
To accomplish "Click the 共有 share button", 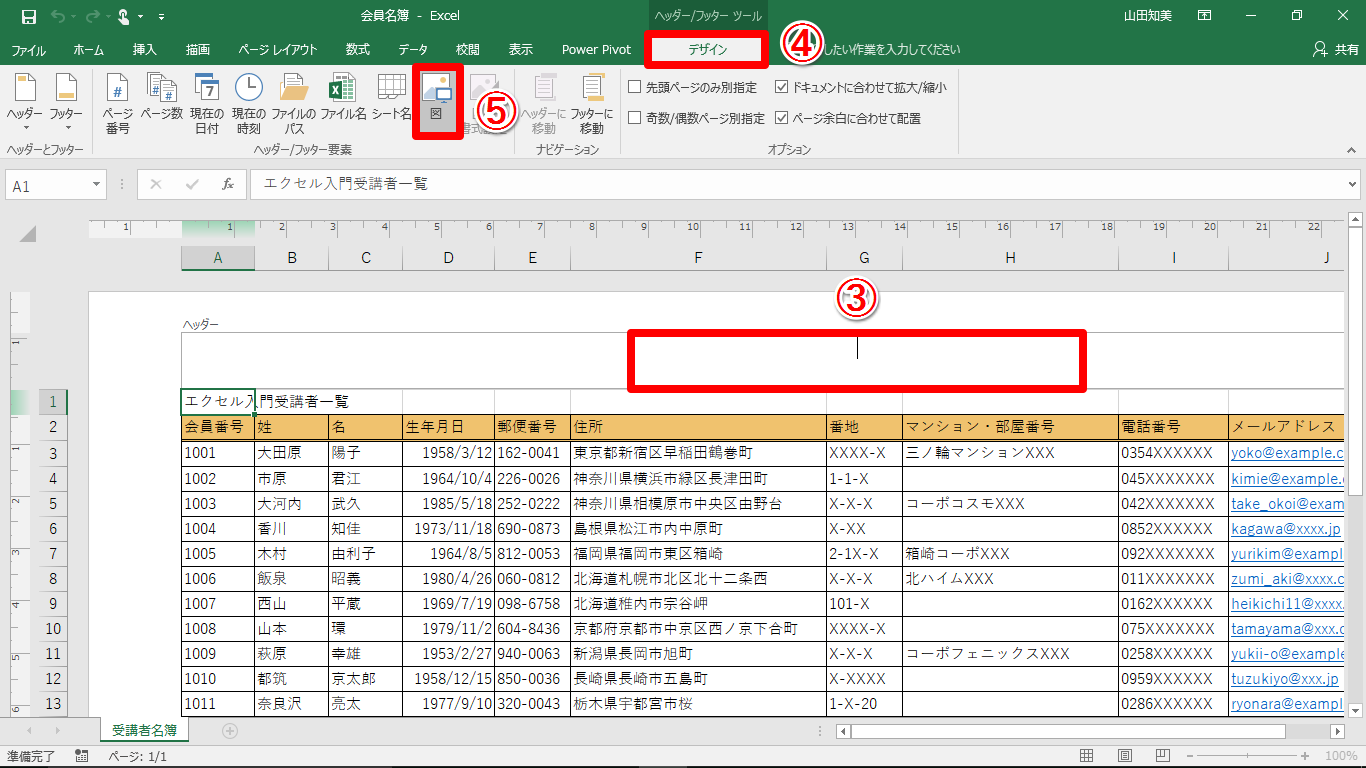I will click(x=1335, y=50).
